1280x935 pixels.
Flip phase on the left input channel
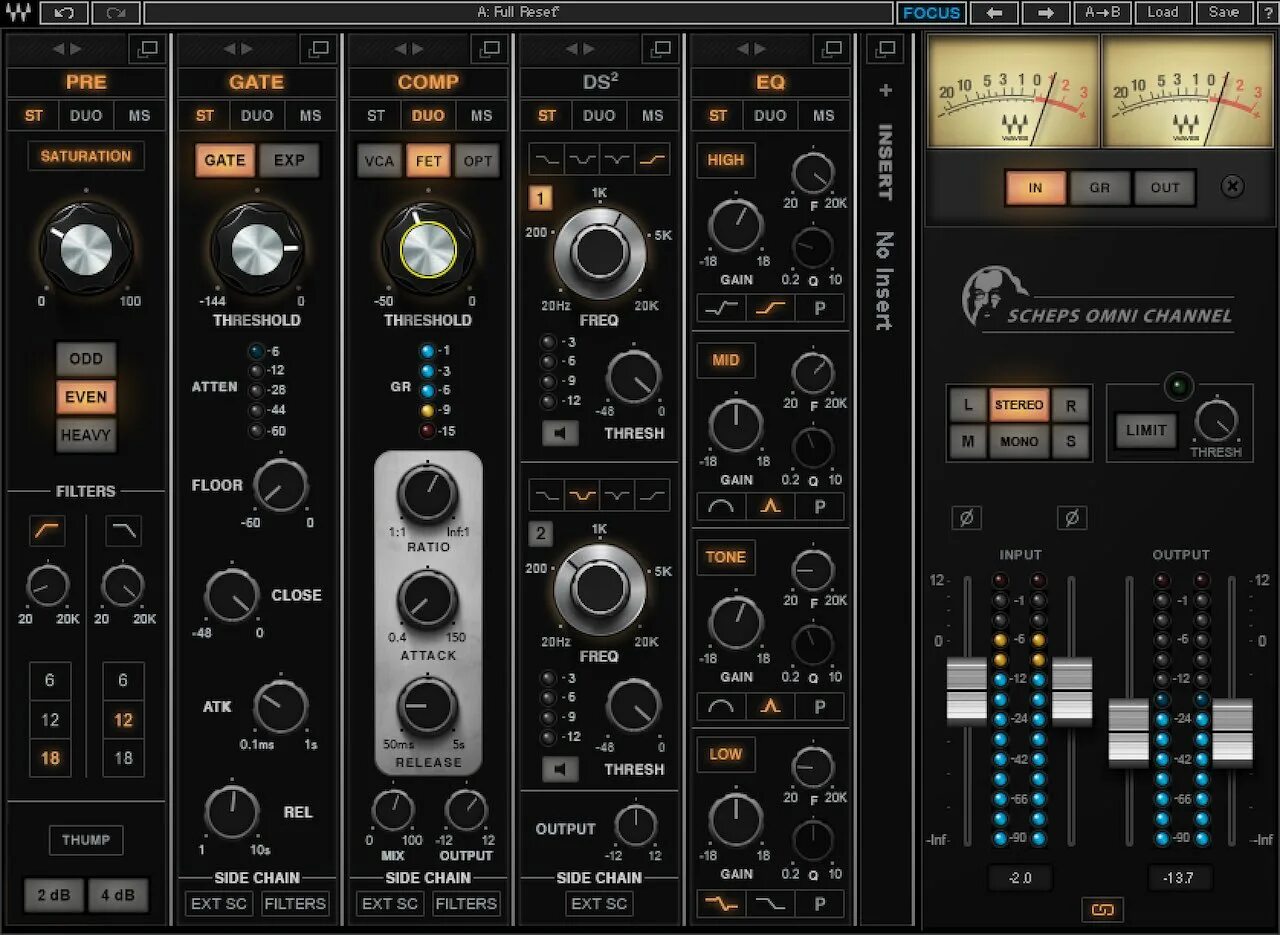tap(966, 518)
